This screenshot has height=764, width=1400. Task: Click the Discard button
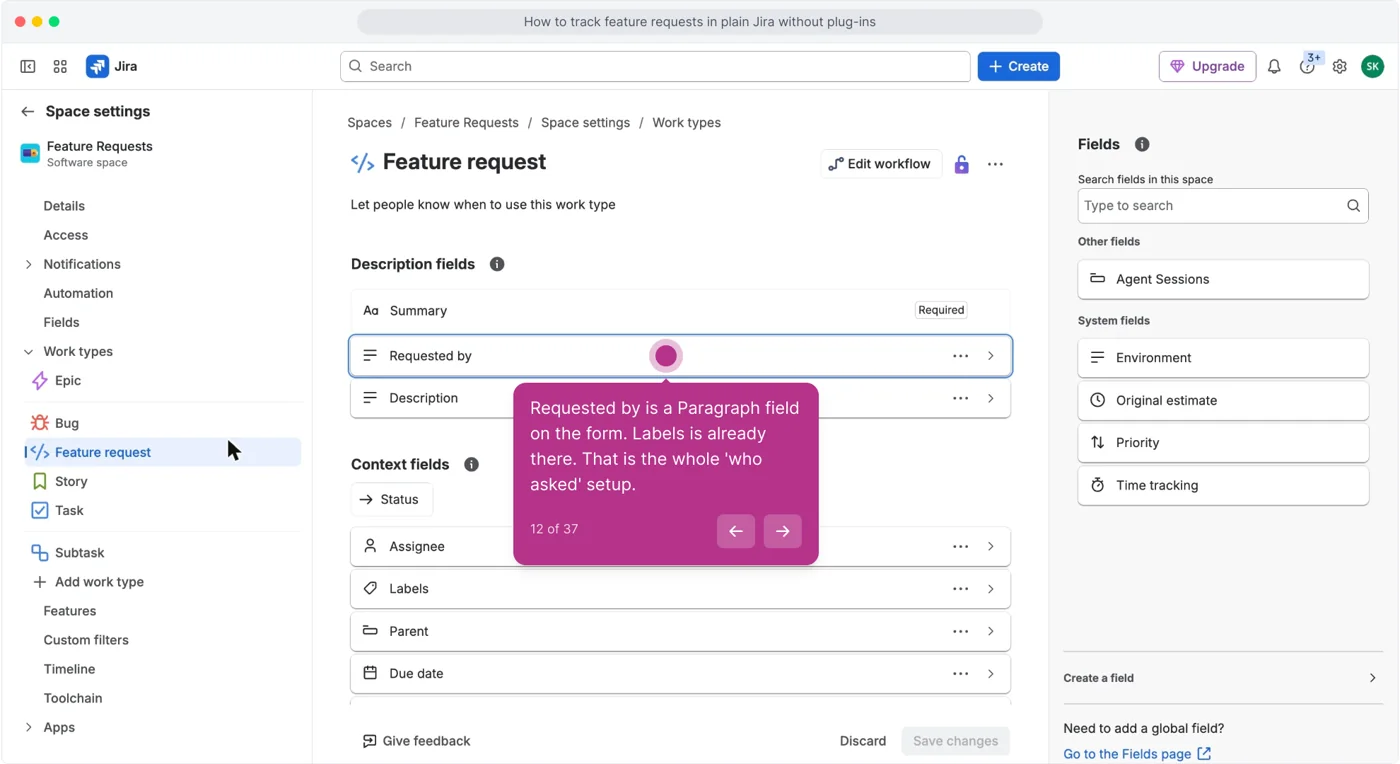tap(863, 741)
